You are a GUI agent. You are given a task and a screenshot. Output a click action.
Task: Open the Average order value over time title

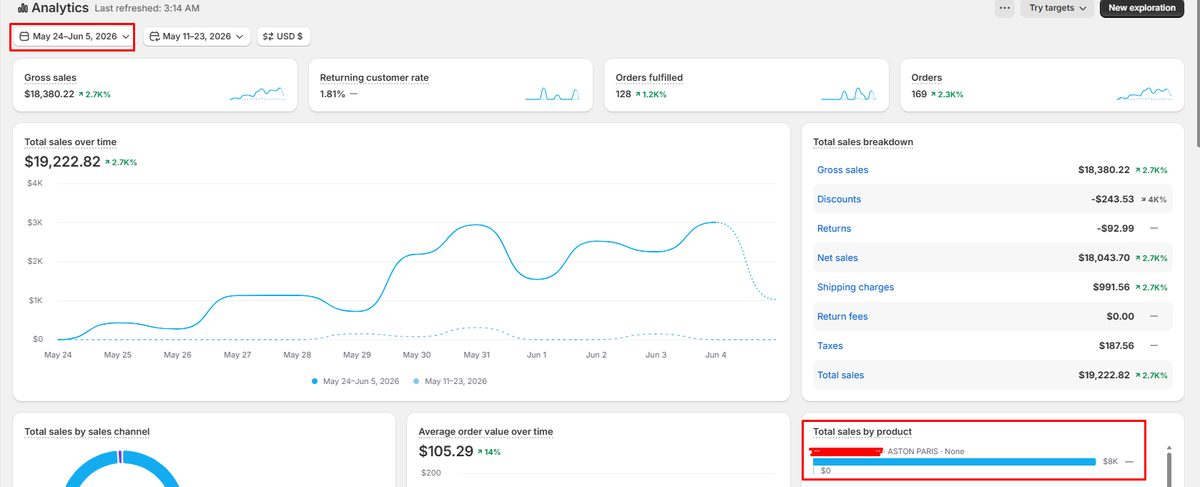tap(486, 432)
